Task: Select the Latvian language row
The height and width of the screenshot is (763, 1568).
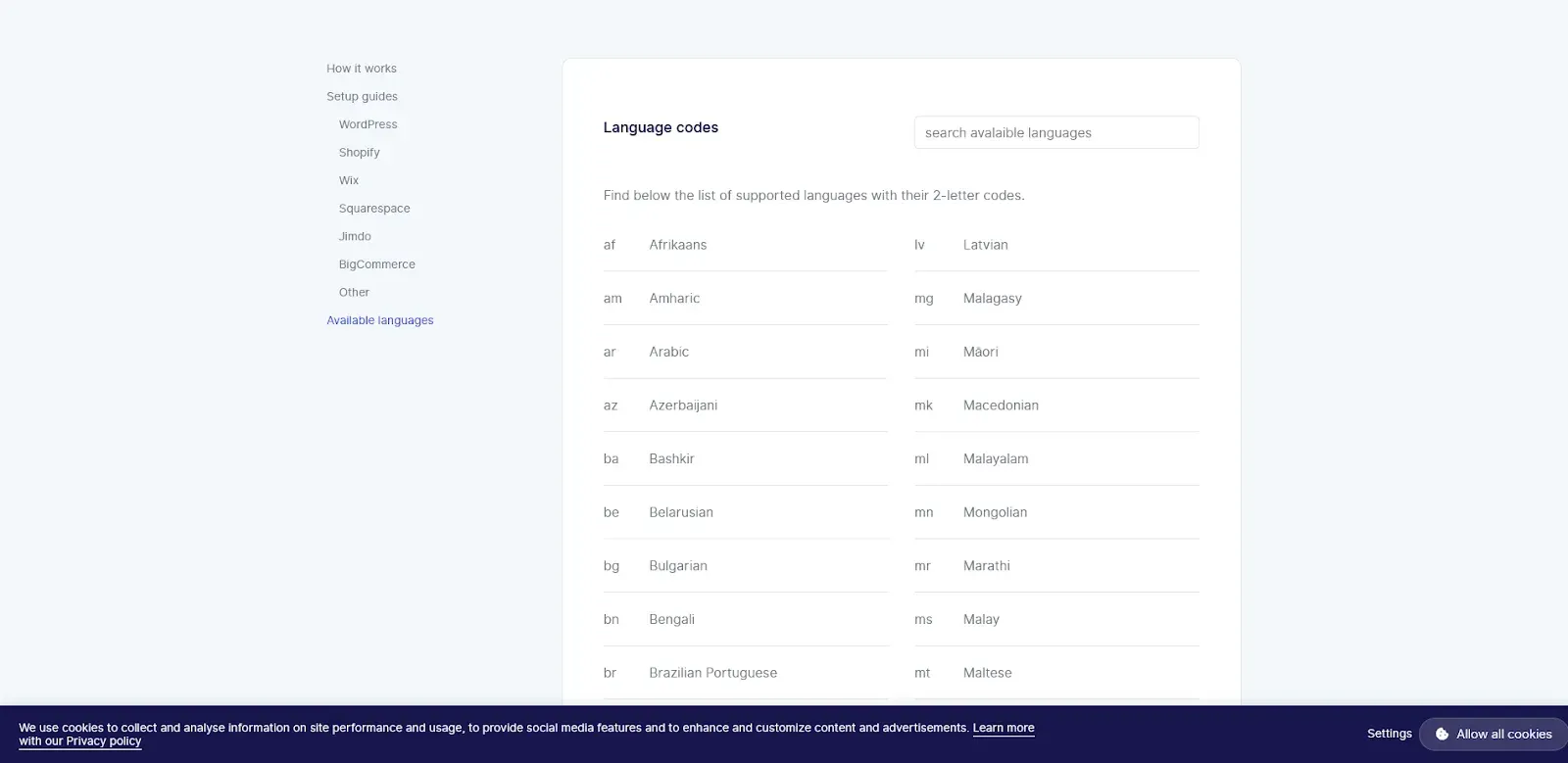Action: click(985, 245)
